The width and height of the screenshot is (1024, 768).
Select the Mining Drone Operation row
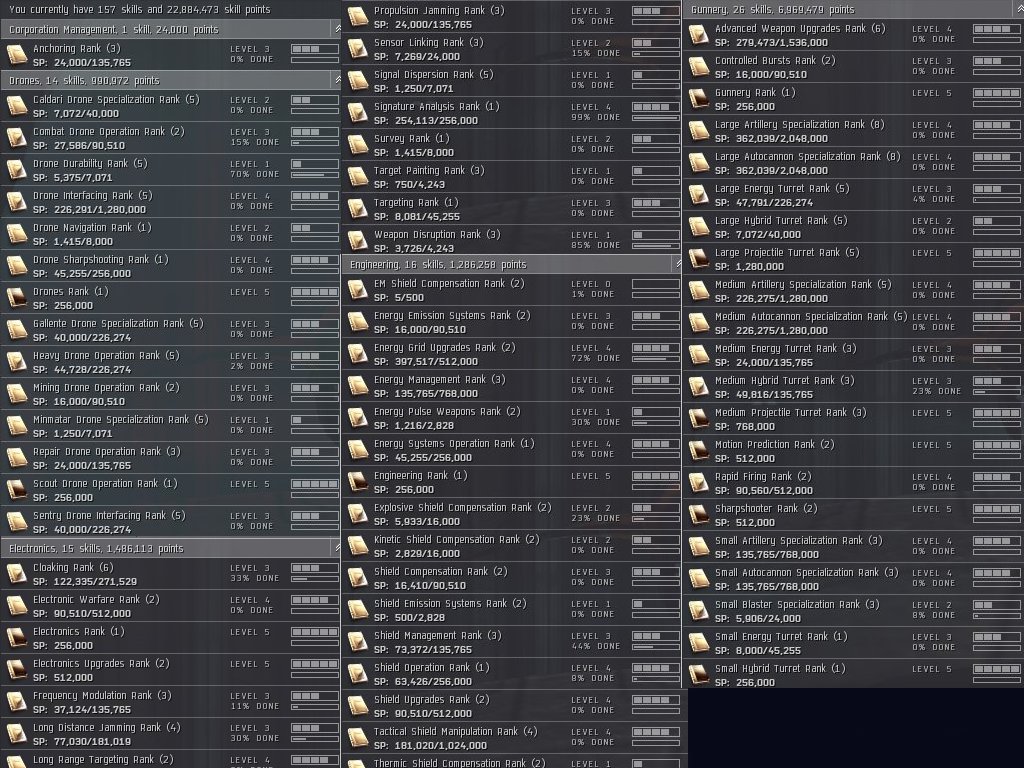click(170, 394)
